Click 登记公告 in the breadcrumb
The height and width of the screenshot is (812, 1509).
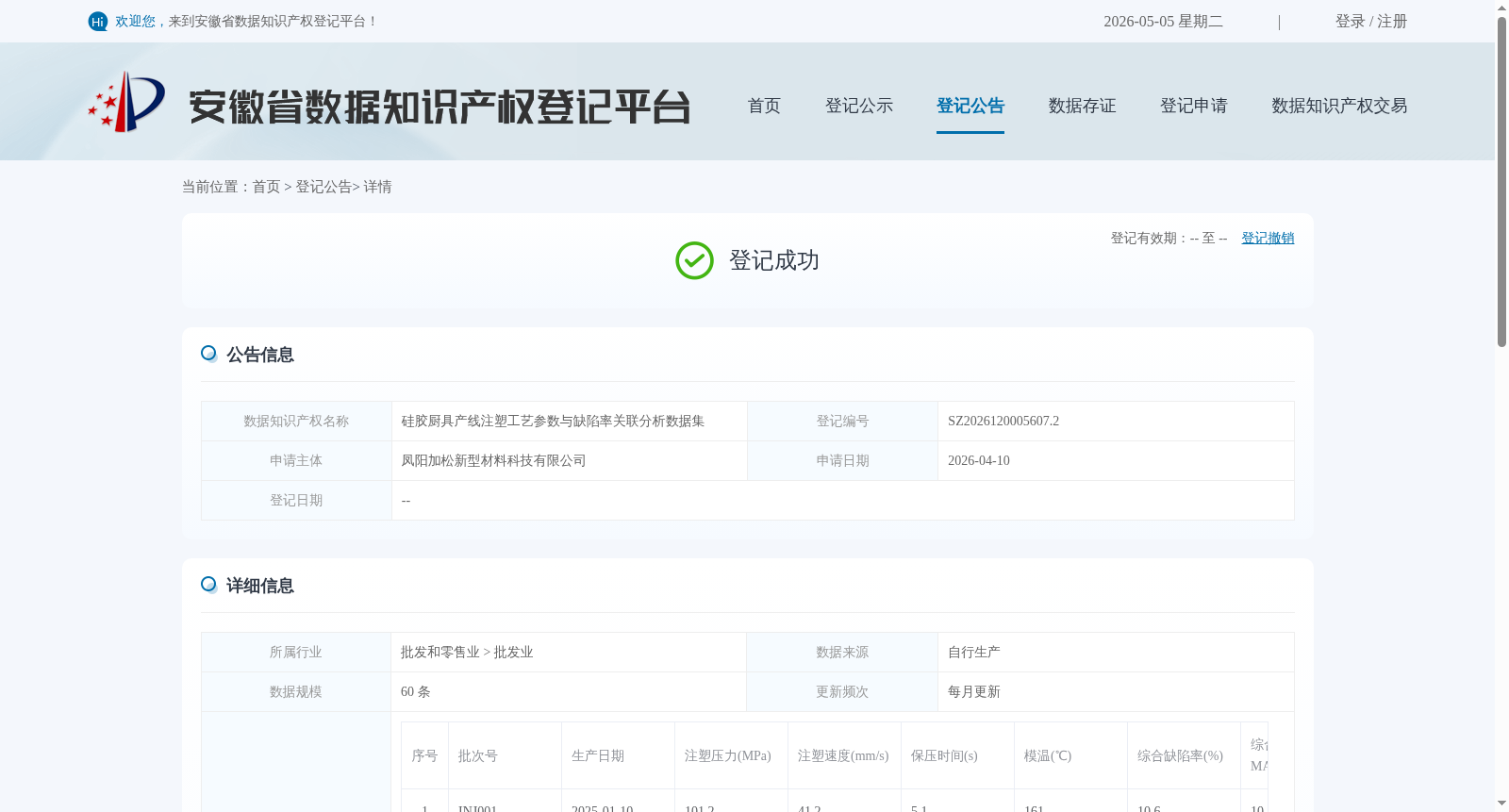click(x=323, y=187)
